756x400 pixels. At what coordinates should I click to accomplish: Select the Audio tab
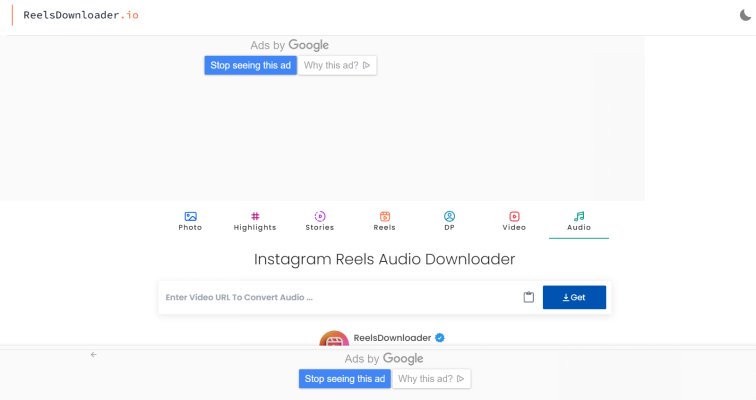tap(579, 221)
